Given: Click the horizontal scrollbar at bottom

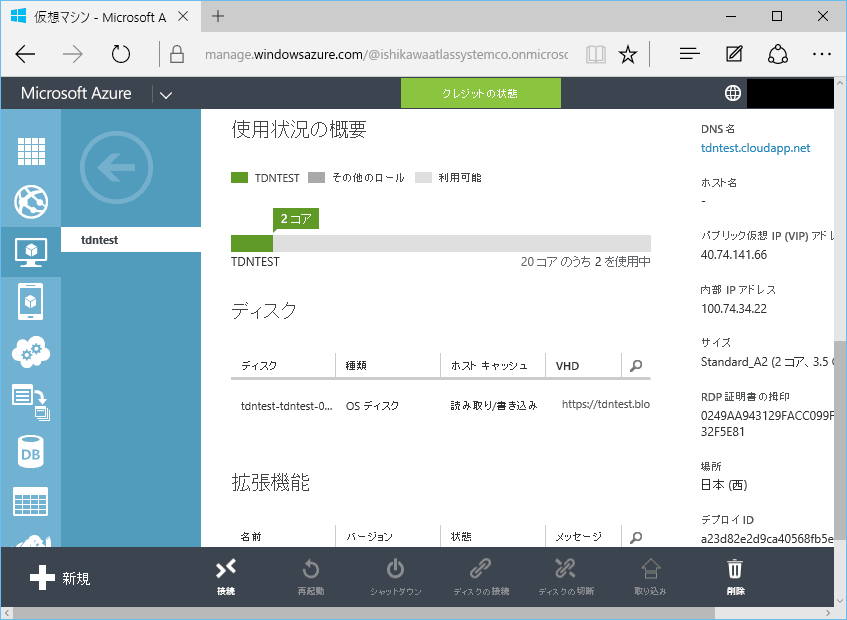Looking at the screenshot, I should coord(364,613).
